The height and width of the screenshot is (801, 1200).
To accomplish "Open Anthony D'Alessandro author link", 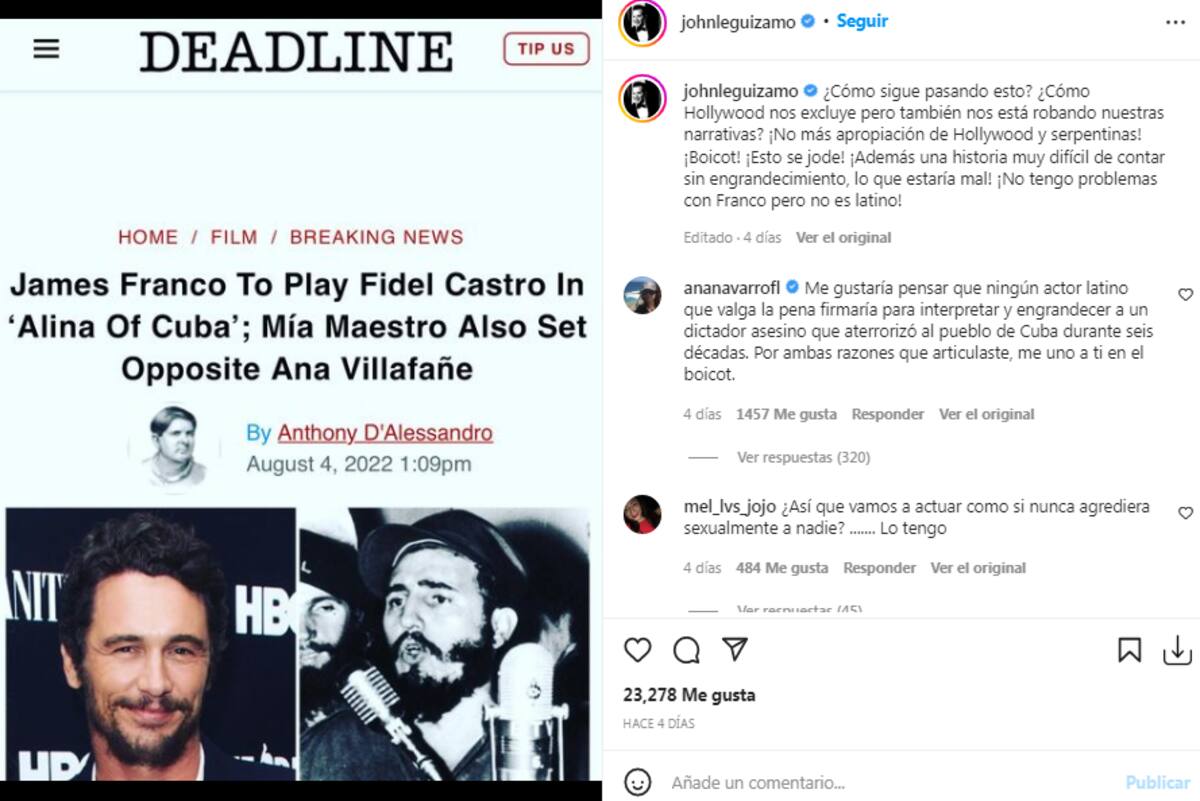I will (385, 433).
